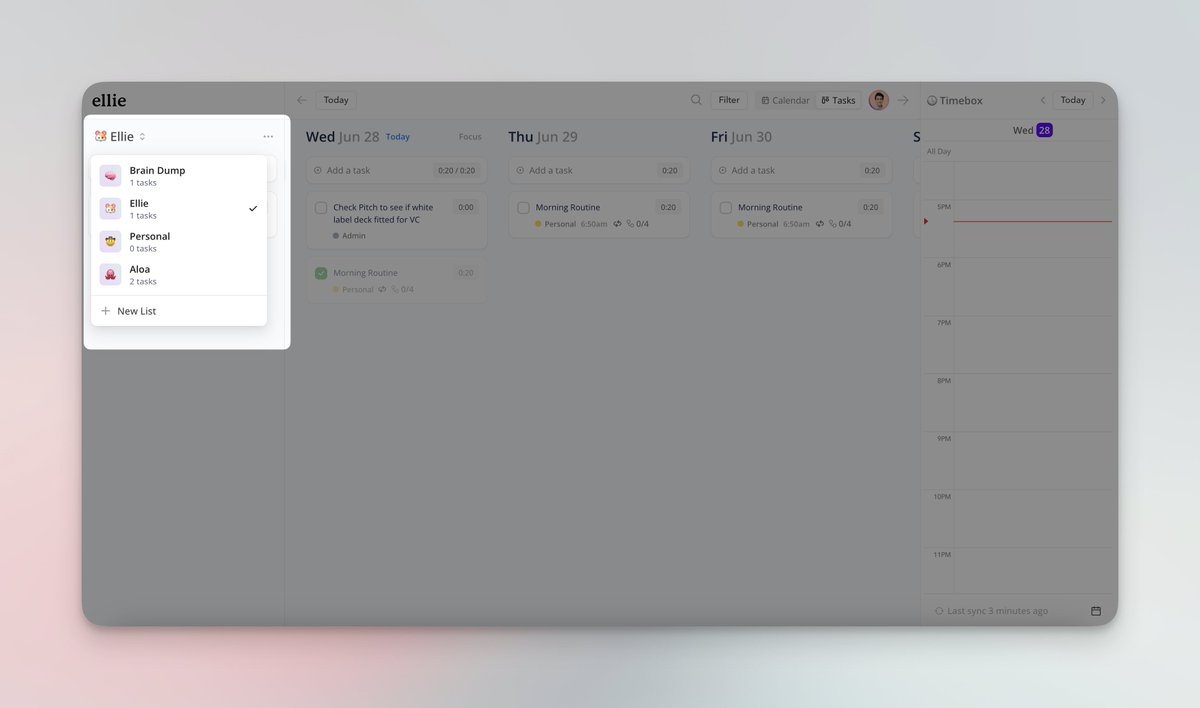The height and width of the screenshot is (708, 1200).
Task: Click the Personal list emoji icon
Action: [110, 241]
